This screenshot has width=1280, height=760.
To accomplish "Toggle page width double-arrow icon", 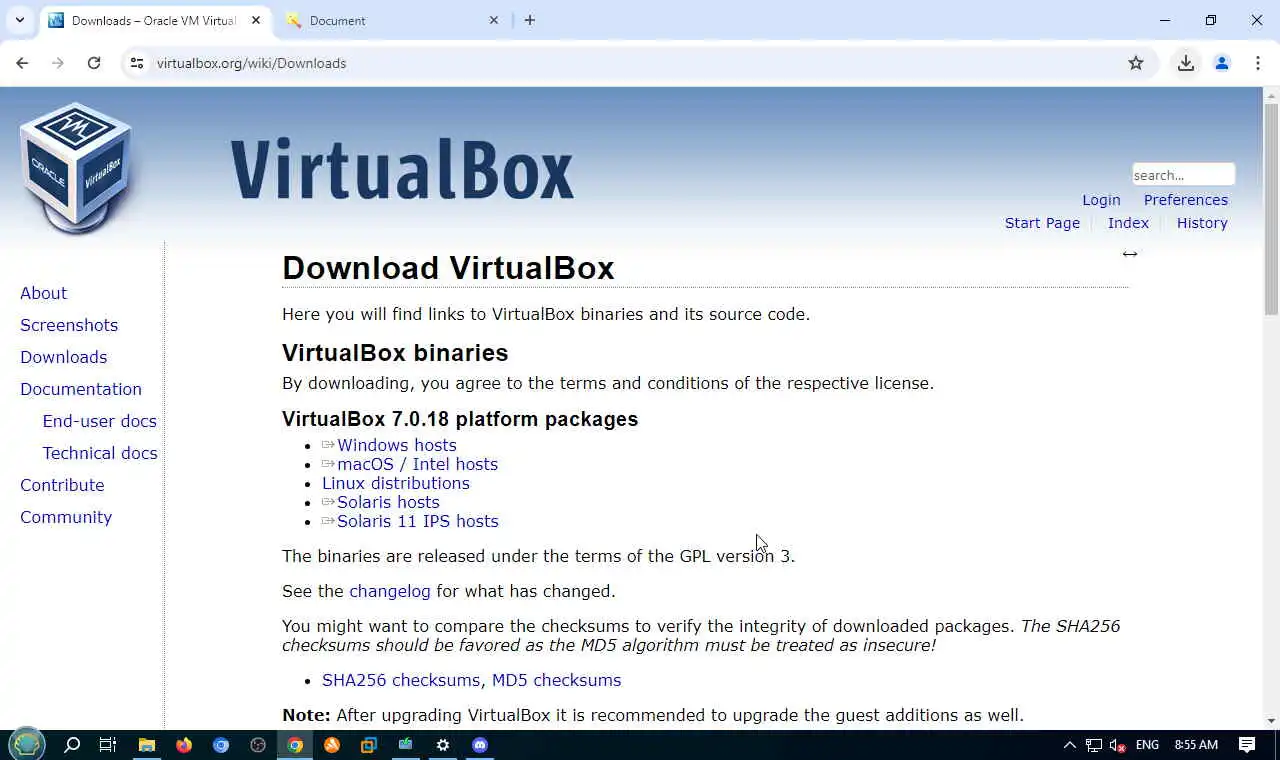I will pyautogui.click(x=1130, y=254).
